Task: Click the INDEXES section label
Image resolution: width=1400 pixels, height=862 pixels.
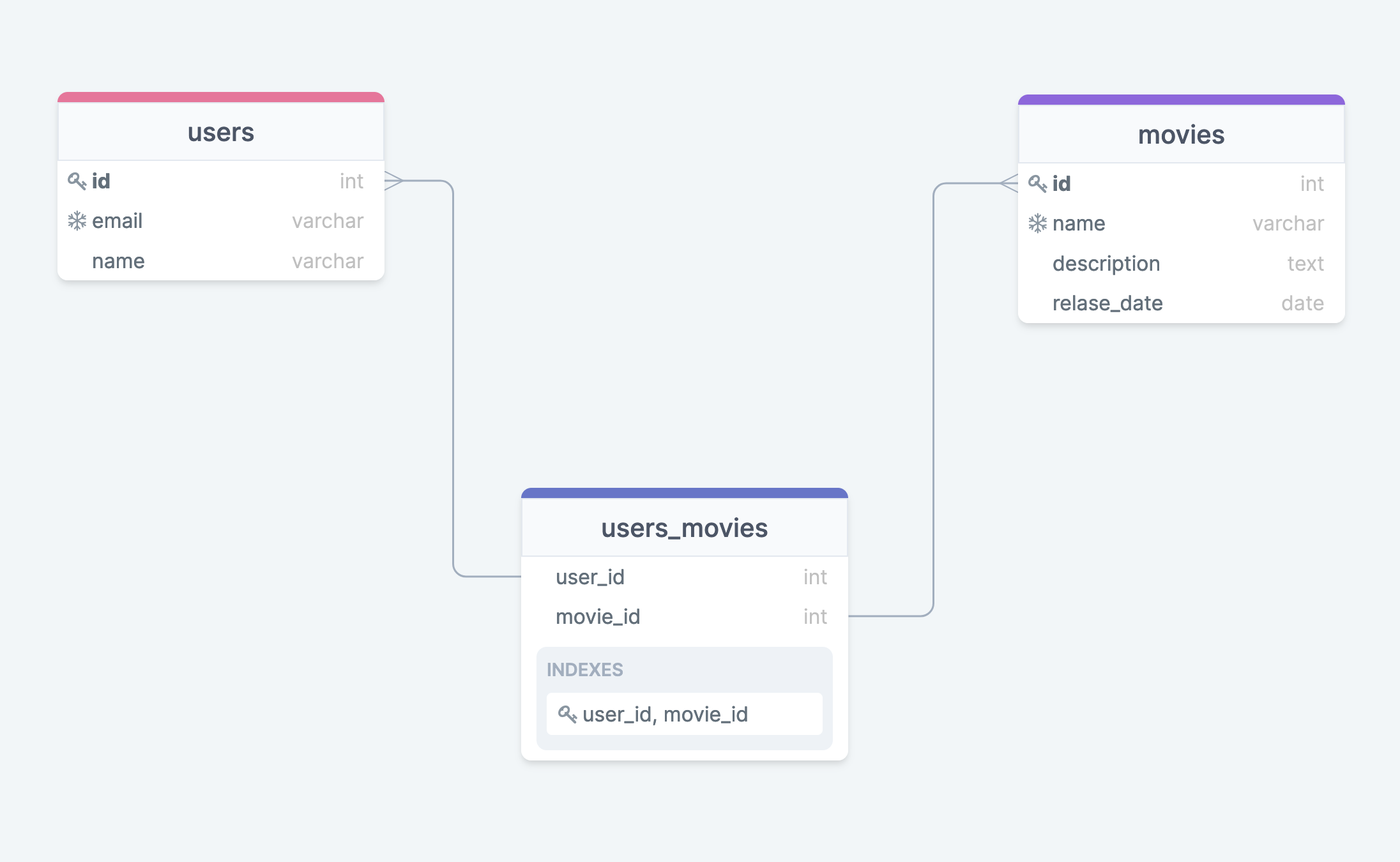Action: coord(585,670)
